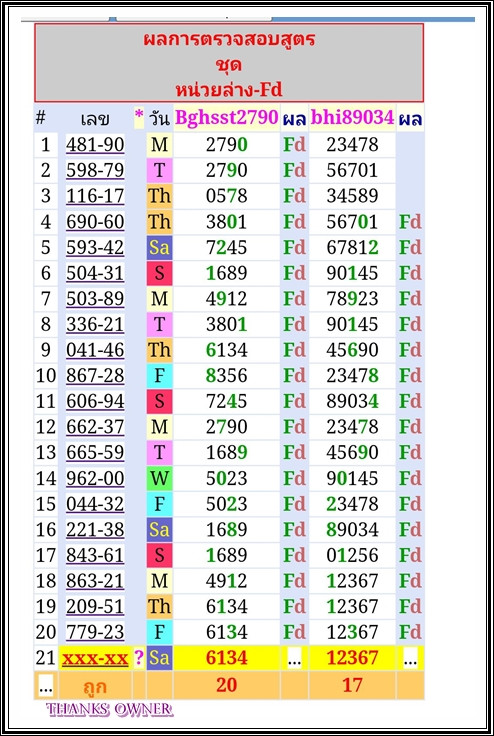Click the magenta question mark in row 21
This screenshot has height=736, width=494.
pos(139,658)
